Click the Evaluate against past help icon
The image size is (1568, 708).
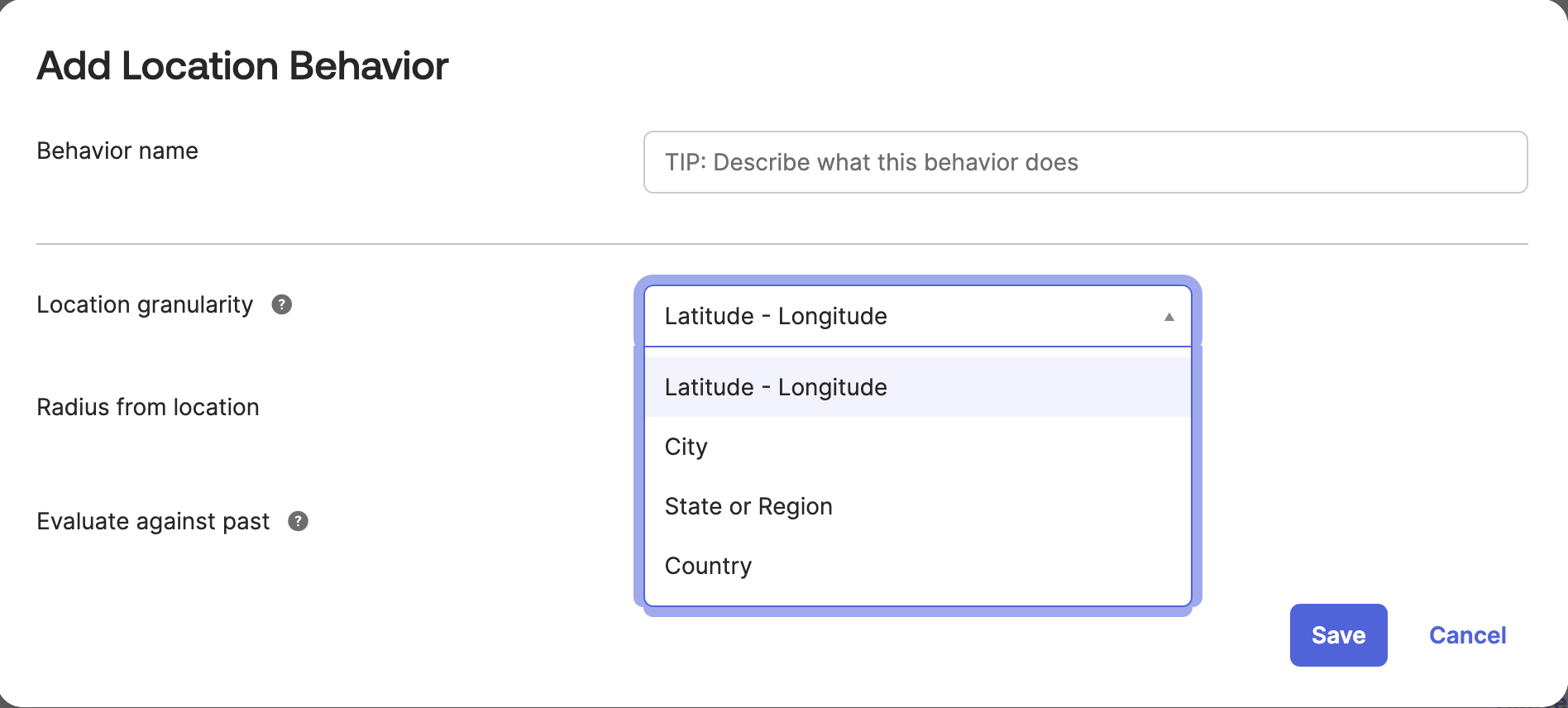[299, 521]
